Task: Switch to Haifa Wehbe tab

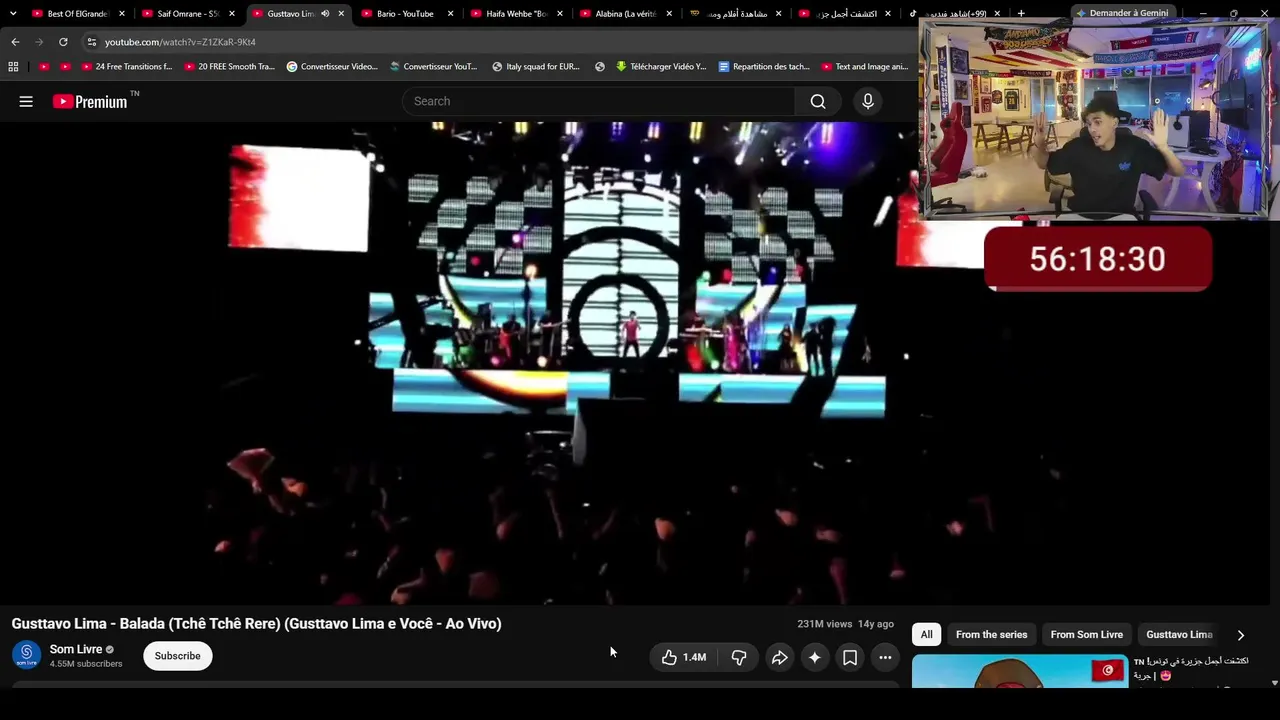Action: tap(516, 14)
